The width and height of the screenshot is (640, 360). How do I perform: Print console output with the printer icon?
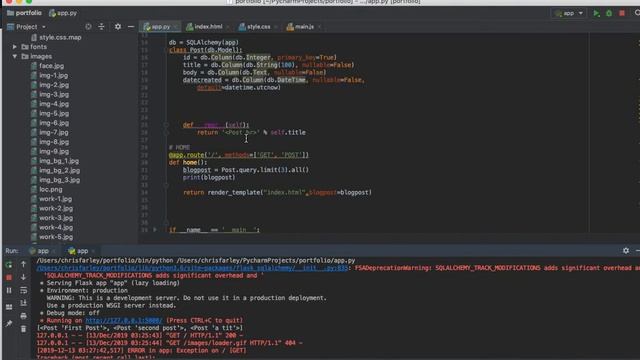(x=23, y=316)
